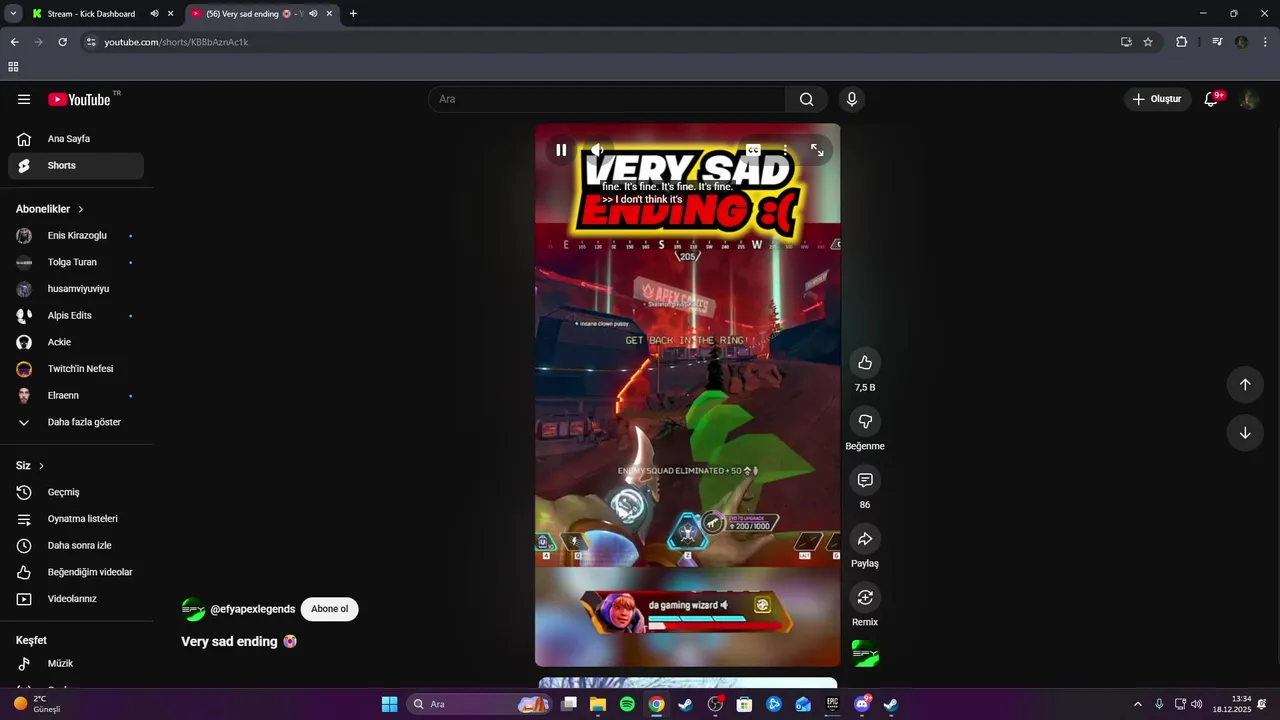Go to the YouTube home logo
Viewport: 1280px width, 720px height.
point(79,99)
